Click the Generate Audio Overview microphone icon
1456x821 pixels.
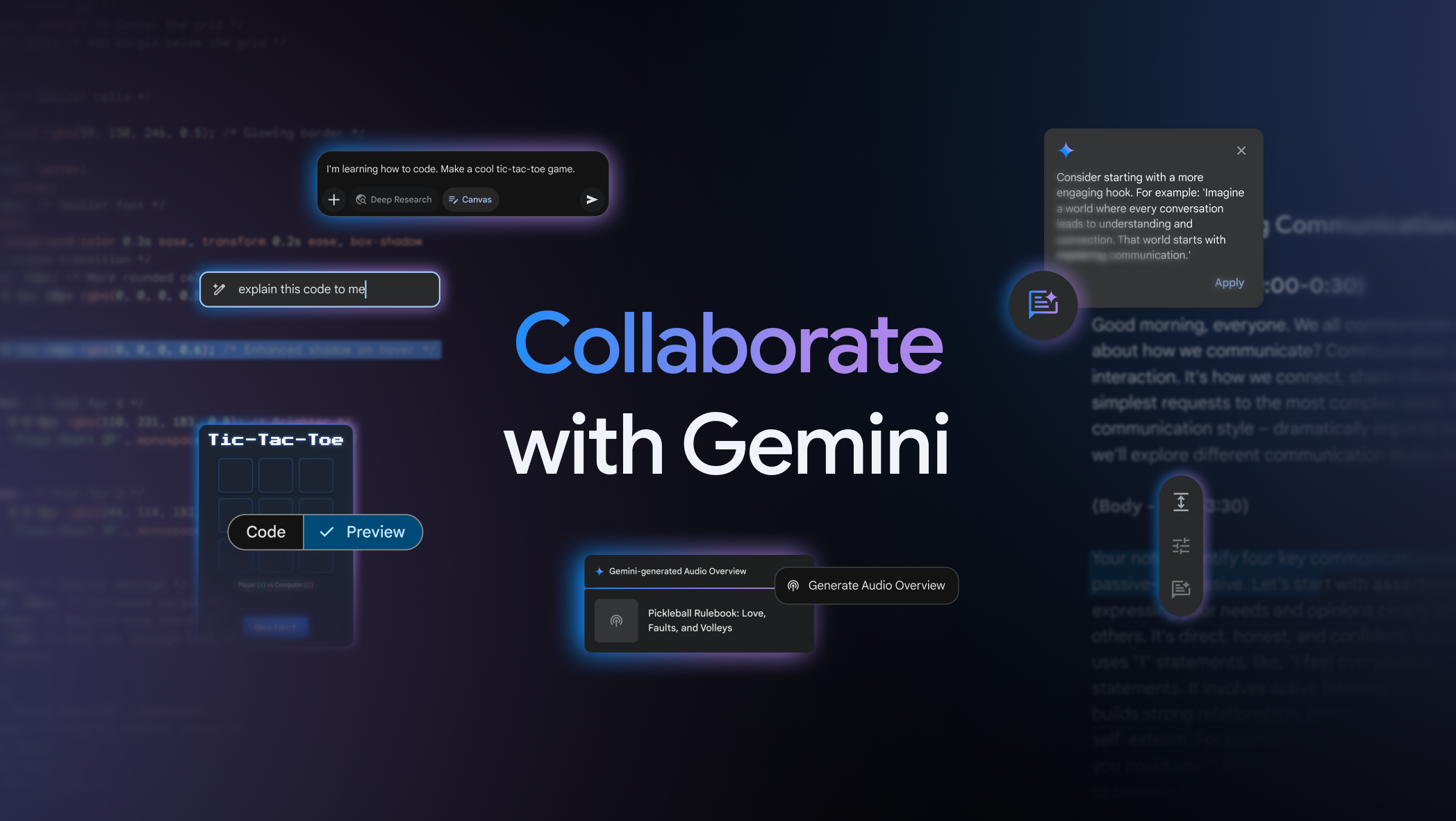(x=793, y=585)
